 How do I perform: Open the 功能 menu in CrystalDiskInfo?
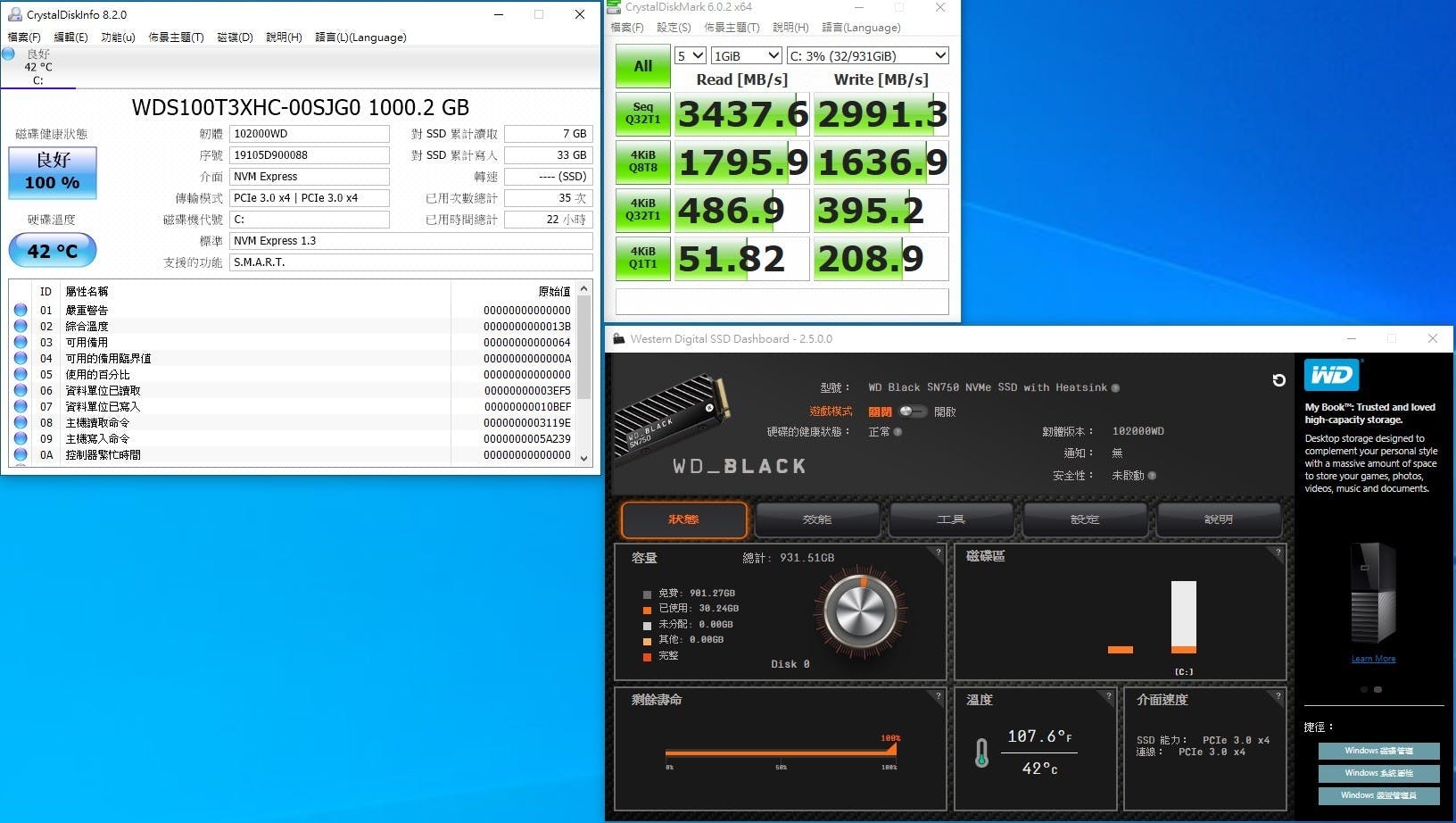point(118,37)
